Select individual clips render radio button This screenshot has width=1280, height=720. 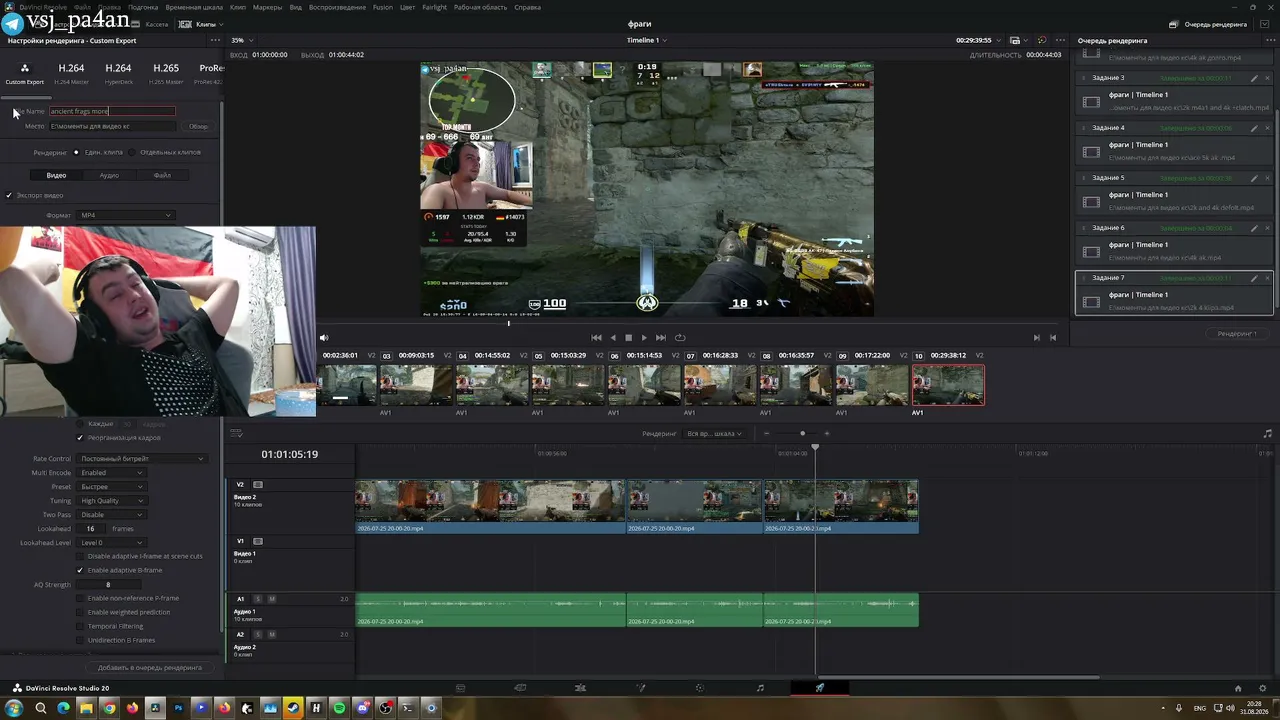tap(132, 152)
